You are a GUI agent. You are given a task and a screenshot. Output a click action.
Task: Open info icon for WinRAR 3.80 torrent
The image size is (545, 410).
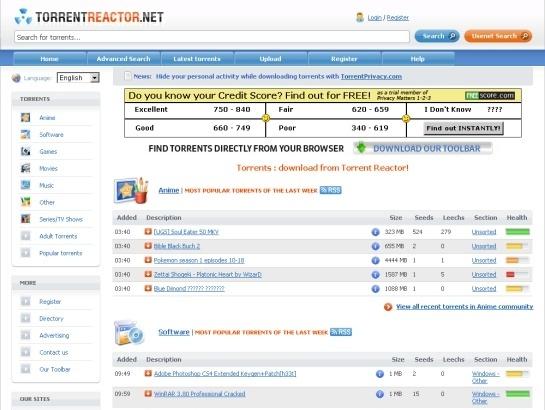coord(380,394)
